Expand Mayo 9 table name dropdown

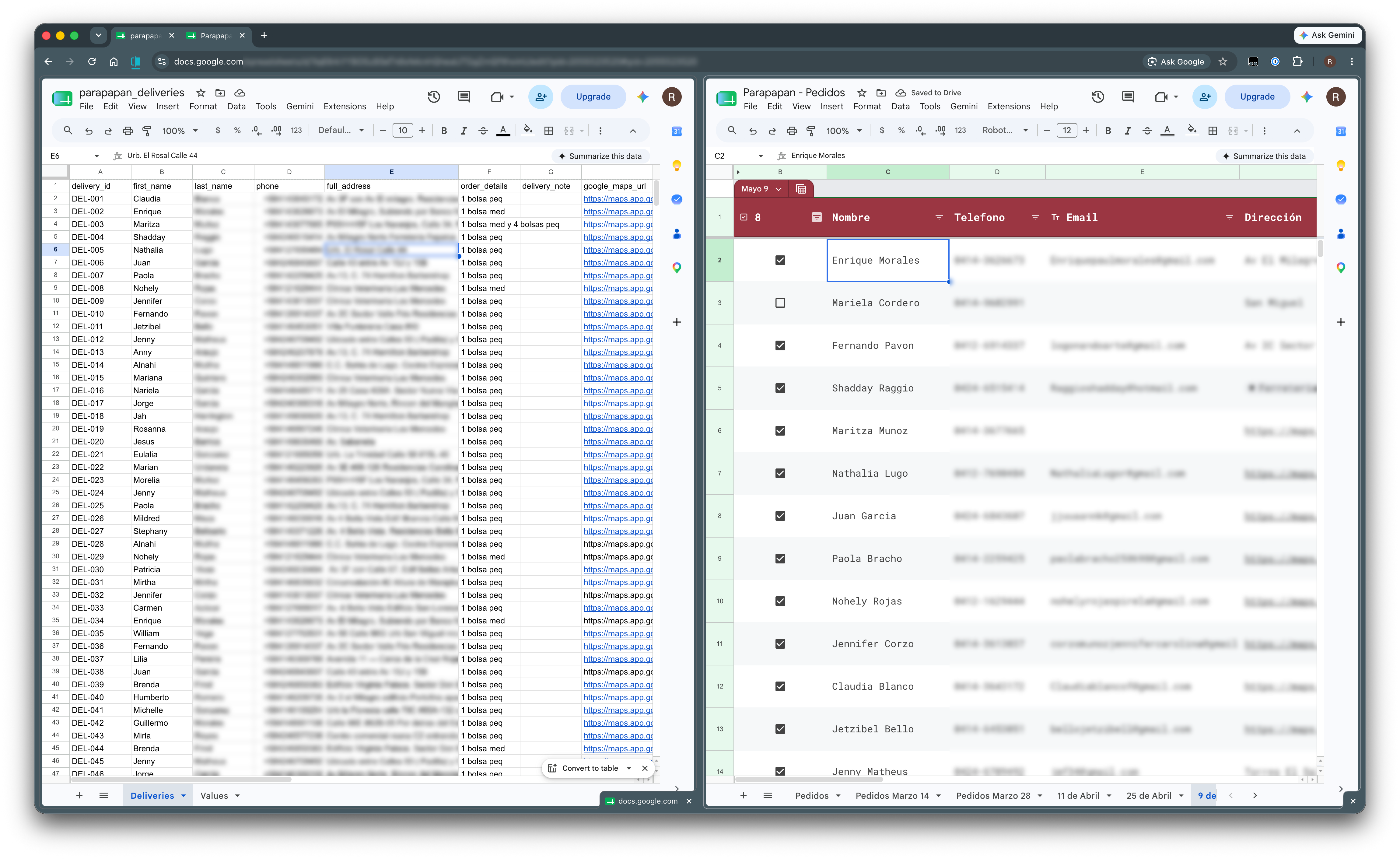tap(779, 189)
